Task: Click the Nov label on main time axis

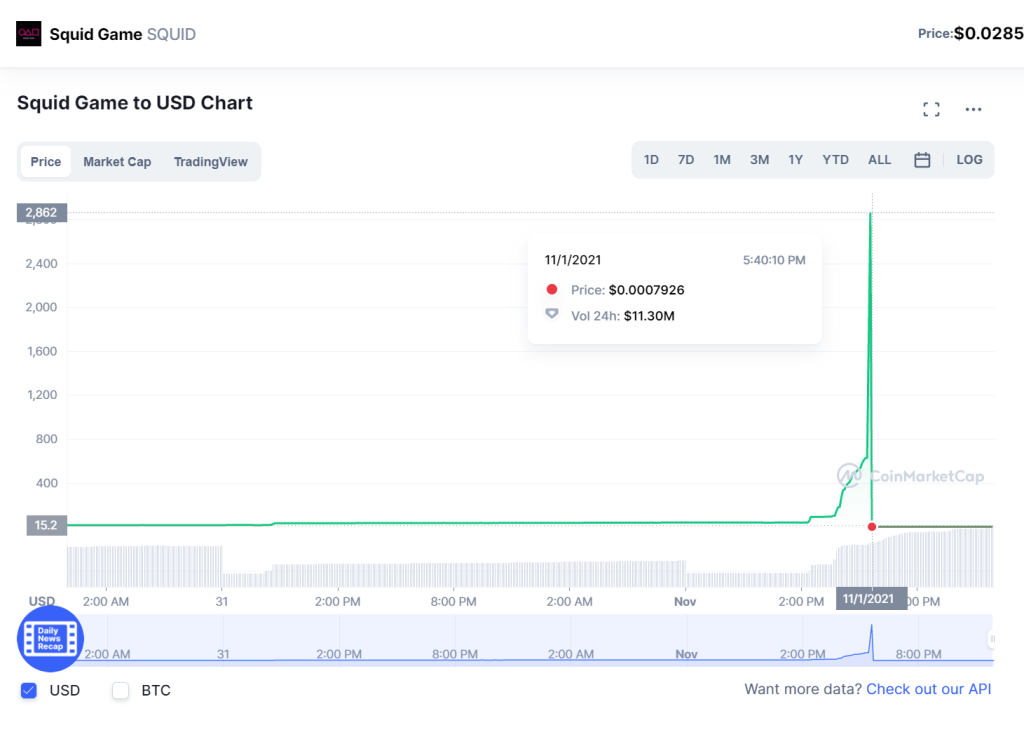Action: (685, 601)
